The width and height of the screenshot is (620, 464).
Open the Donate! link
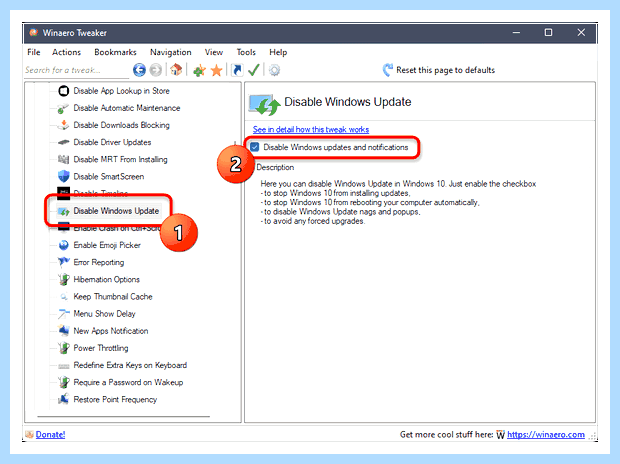tap(50, 434)
